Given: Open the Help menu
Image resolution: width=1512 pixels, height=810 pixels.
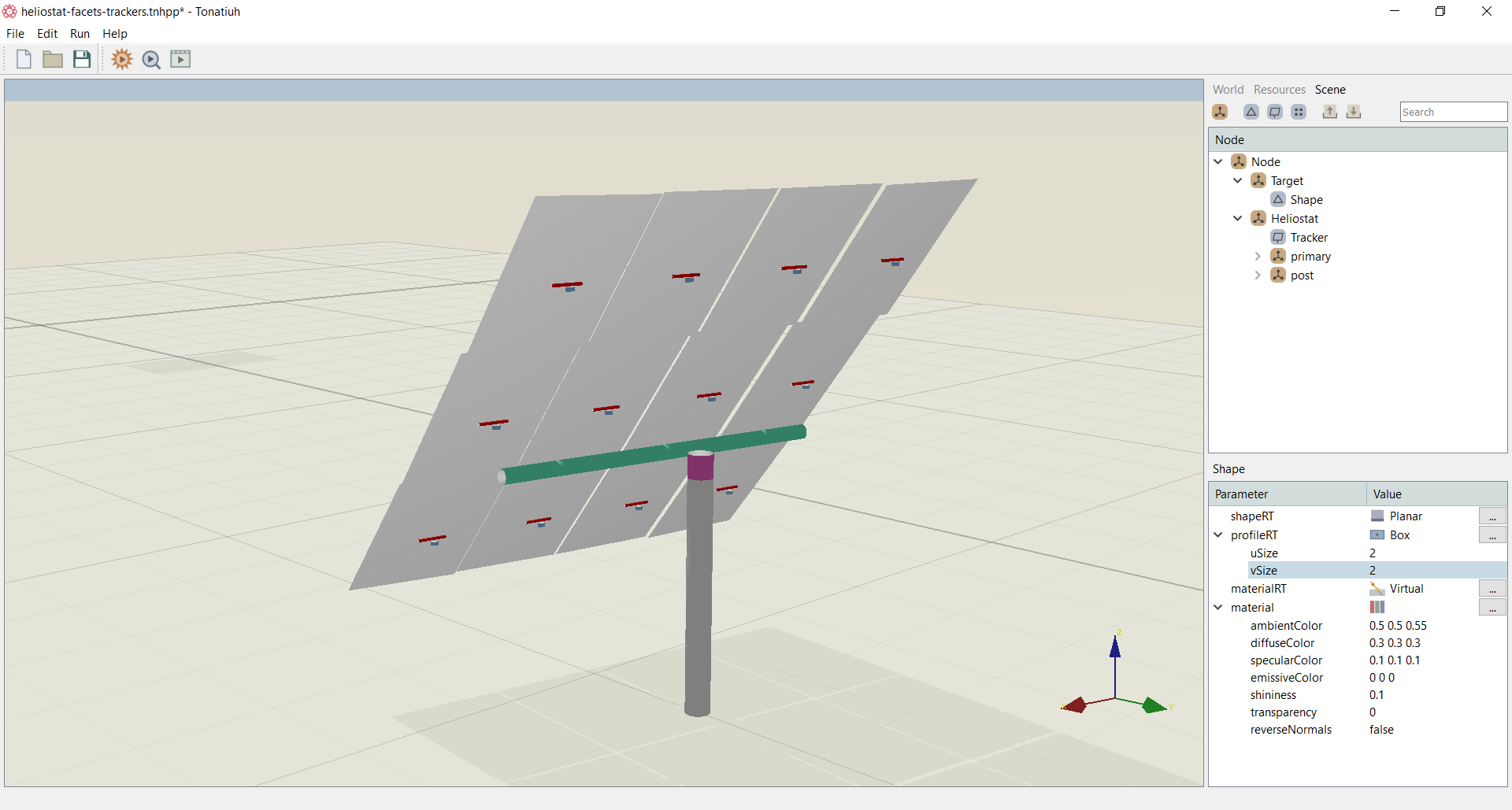Looking at the screenshot, I should pos(115,34).
